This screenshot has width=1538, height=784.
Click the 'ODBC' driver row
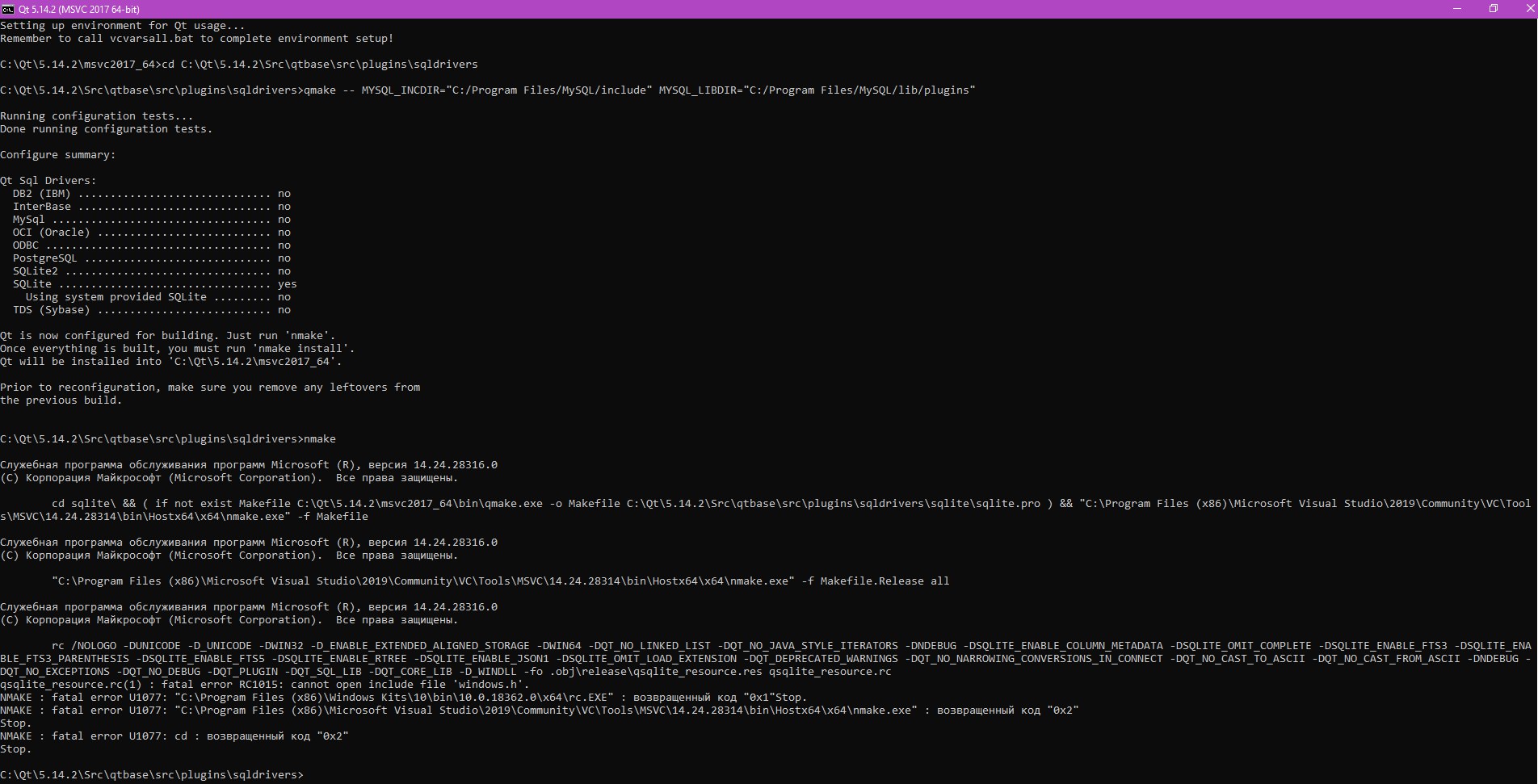tap(152, 245)
